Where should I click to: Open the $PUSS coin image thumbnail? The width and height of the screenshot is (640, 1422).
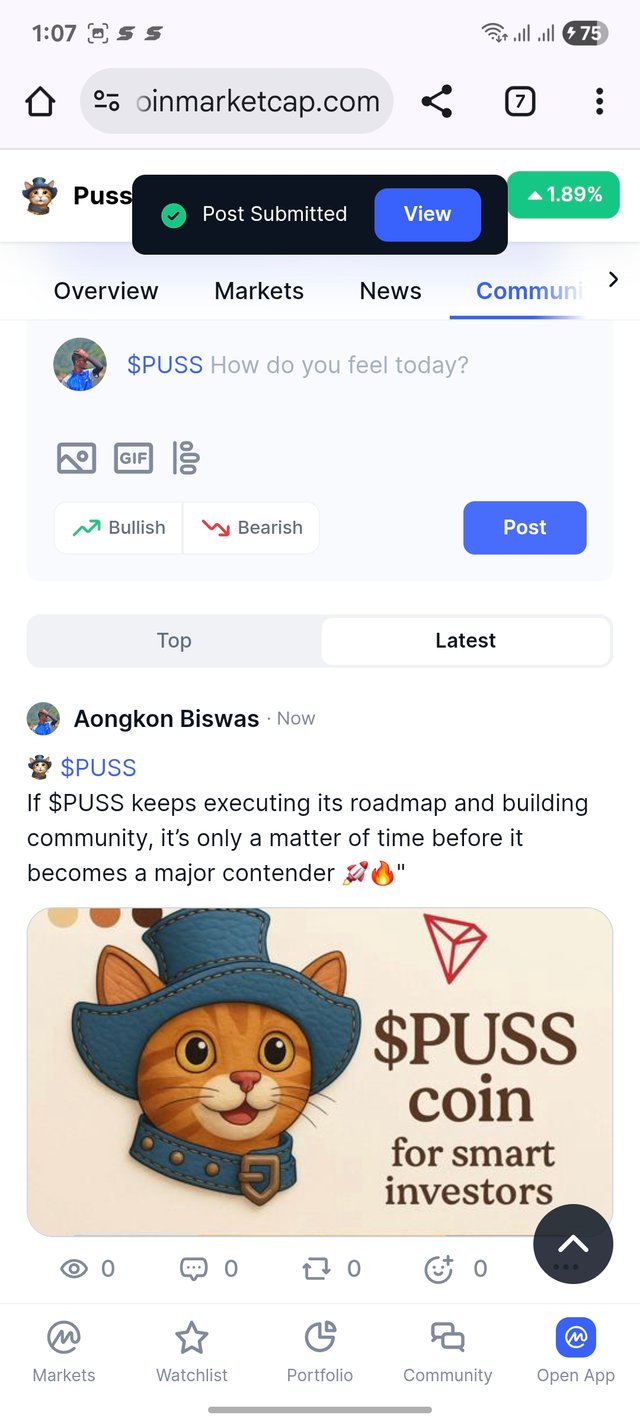point(320,1072)
